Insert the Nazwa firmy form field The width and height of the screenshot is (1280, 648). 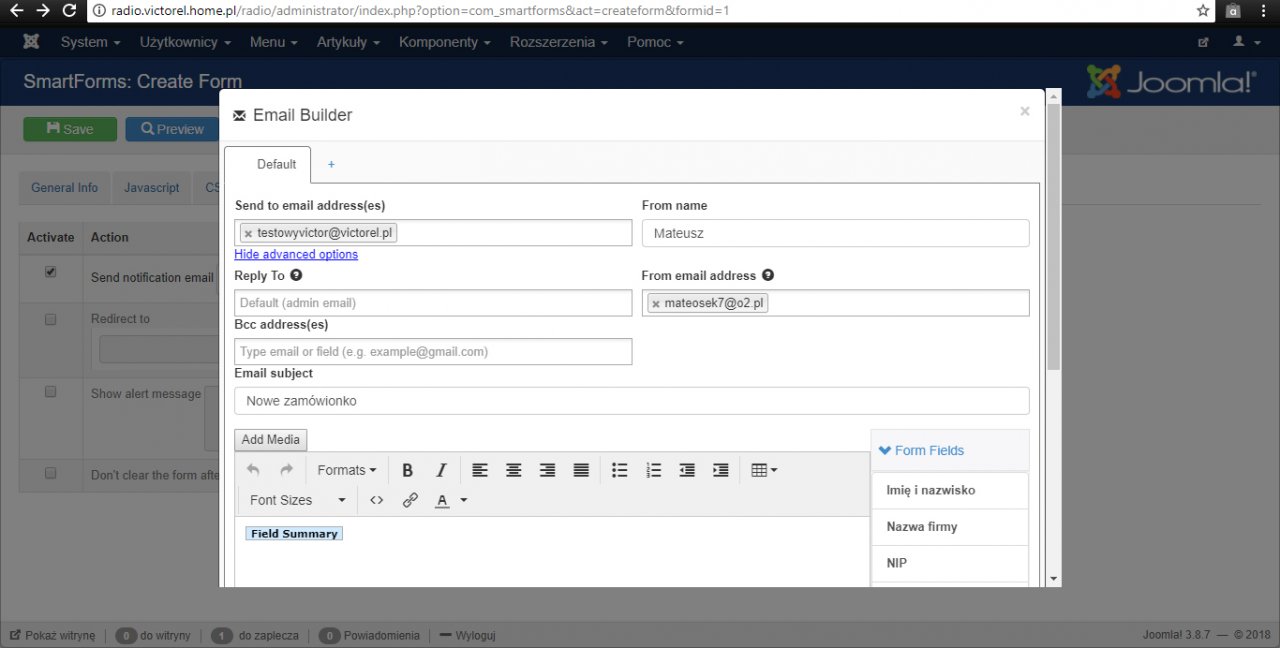pyautogui.click(x=950, y=527)
